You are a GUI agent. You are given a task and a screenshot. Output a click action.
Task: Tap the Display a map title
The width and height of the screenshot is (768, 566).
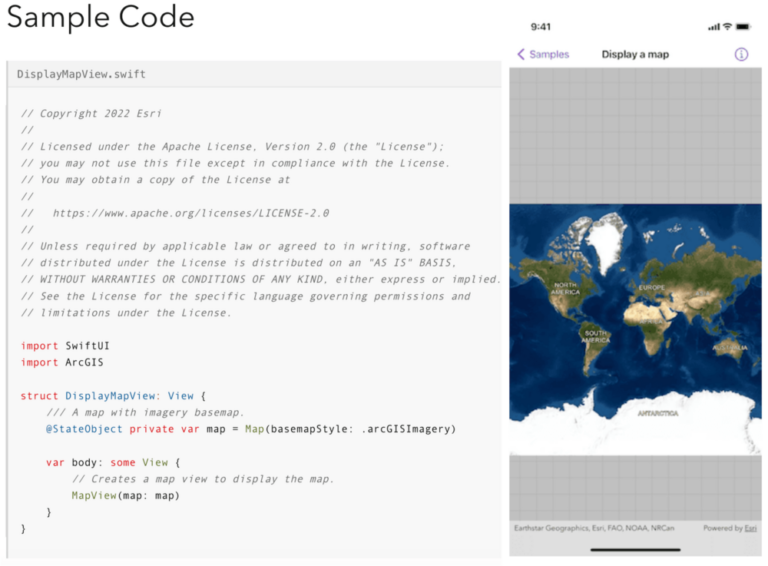click(x=635, y=54)
